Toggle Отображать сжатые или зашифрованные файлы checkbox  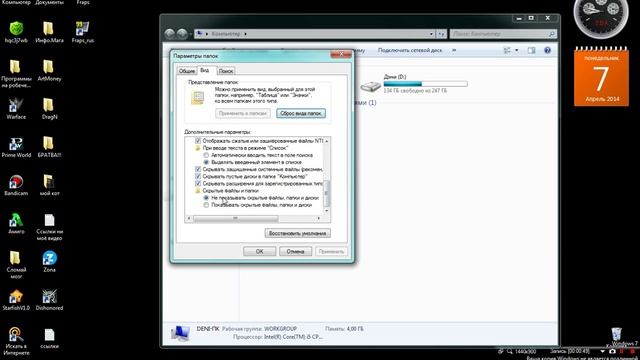click(x=198, y=141)
